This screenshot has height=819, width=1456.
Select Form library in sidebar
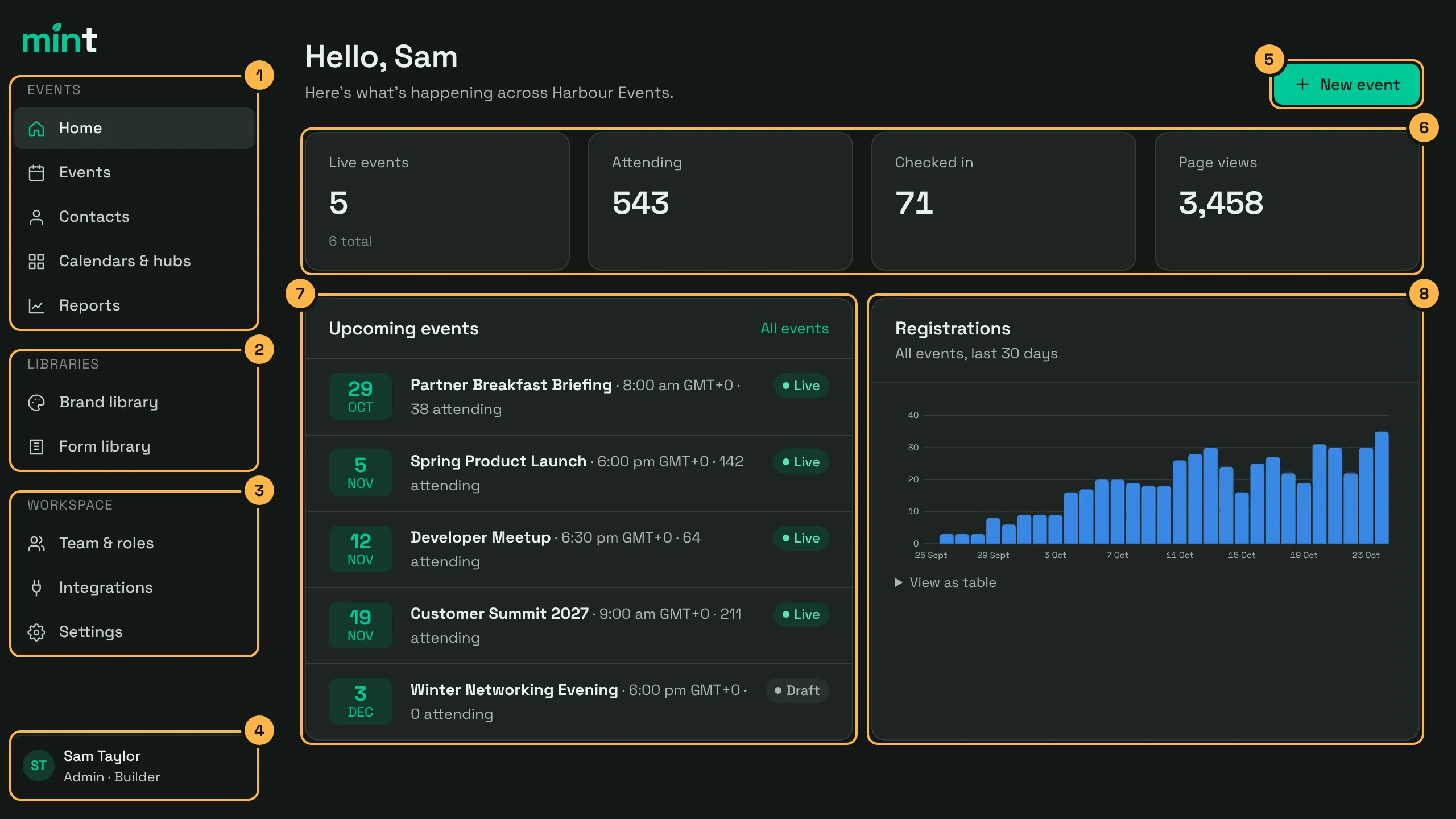(134, 446)
